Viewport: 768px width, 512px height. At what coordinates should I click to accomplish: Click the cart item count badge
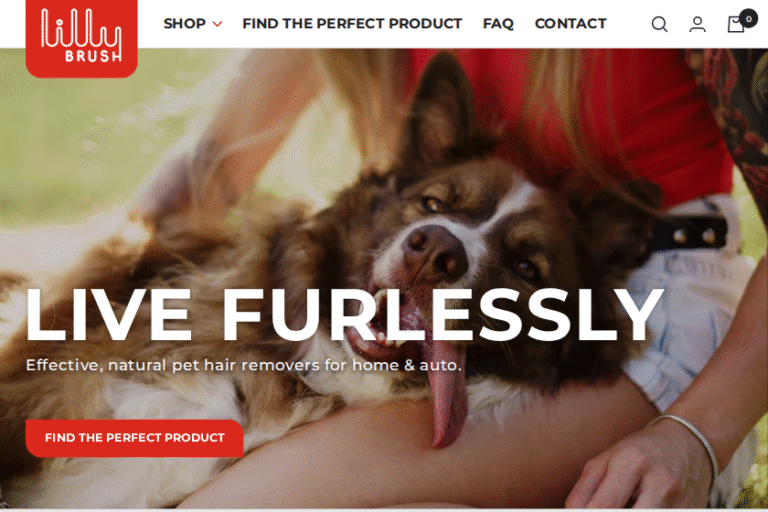[748, 19]
